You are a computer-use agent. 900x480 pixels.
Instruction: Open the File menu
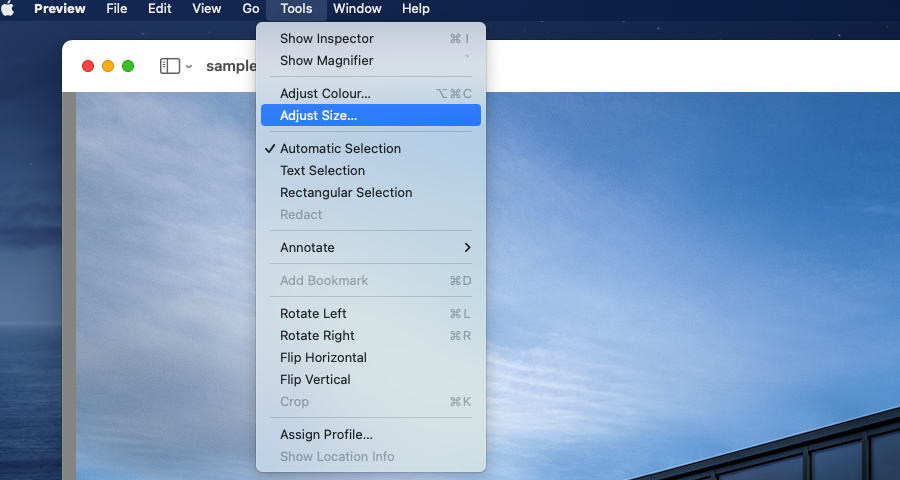tap(117, 9)
